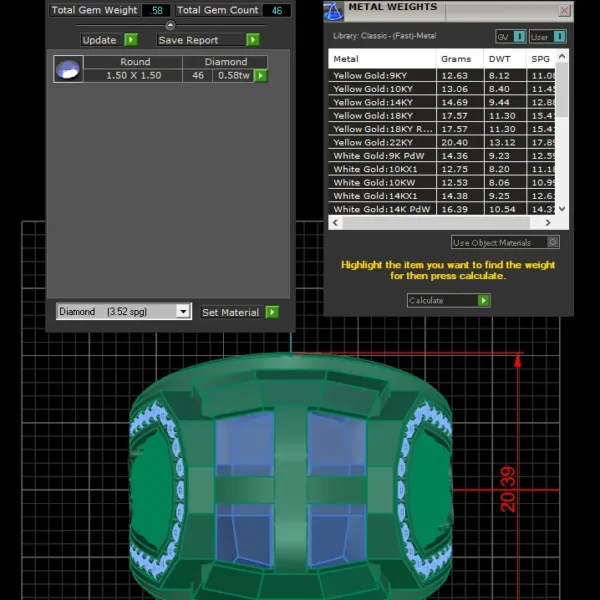Click the down arrow of the metal list scrollbar

point(562,209)
